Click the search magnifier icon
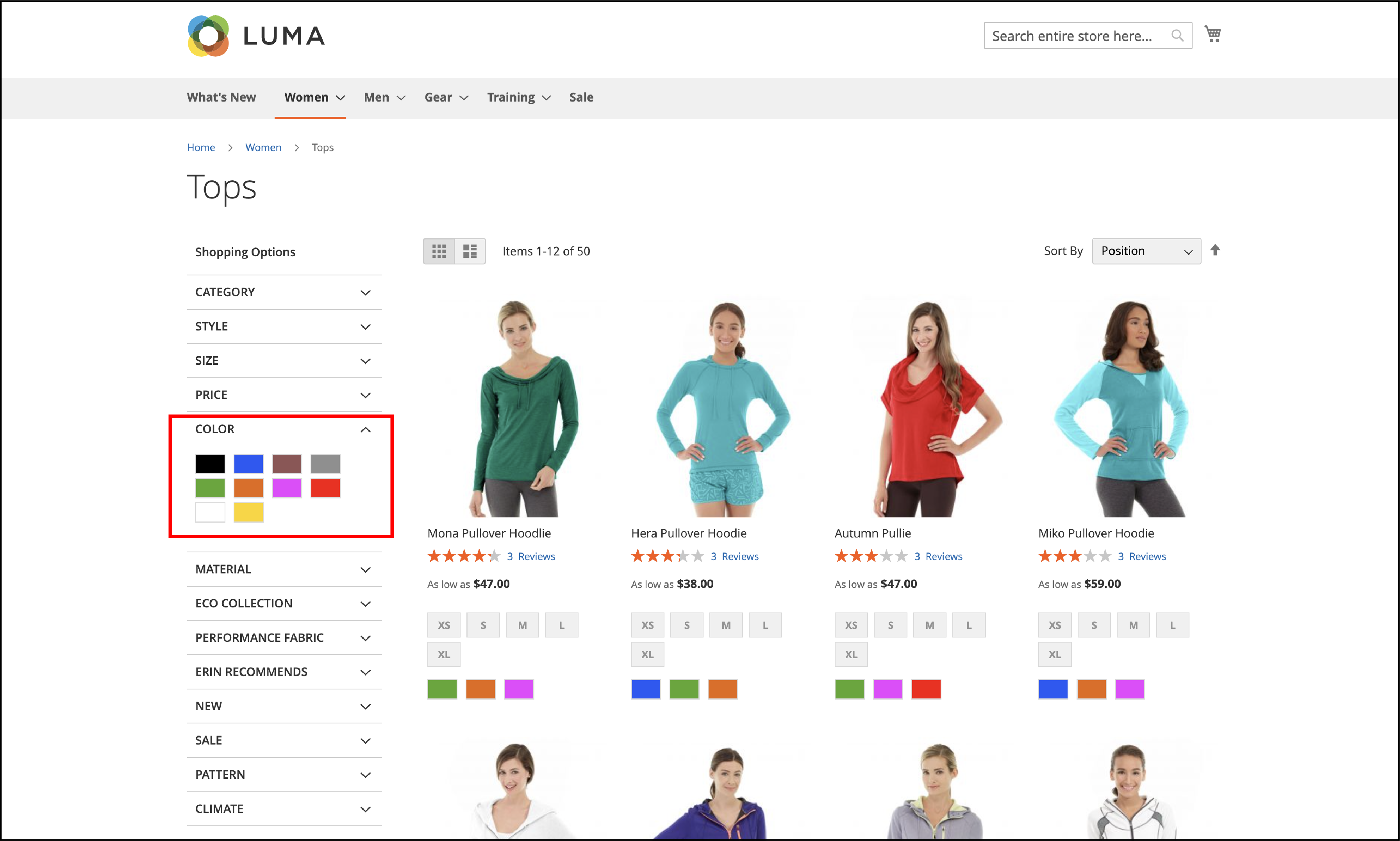This screenshot has width=1400, height=841. tap(1177, 36)
